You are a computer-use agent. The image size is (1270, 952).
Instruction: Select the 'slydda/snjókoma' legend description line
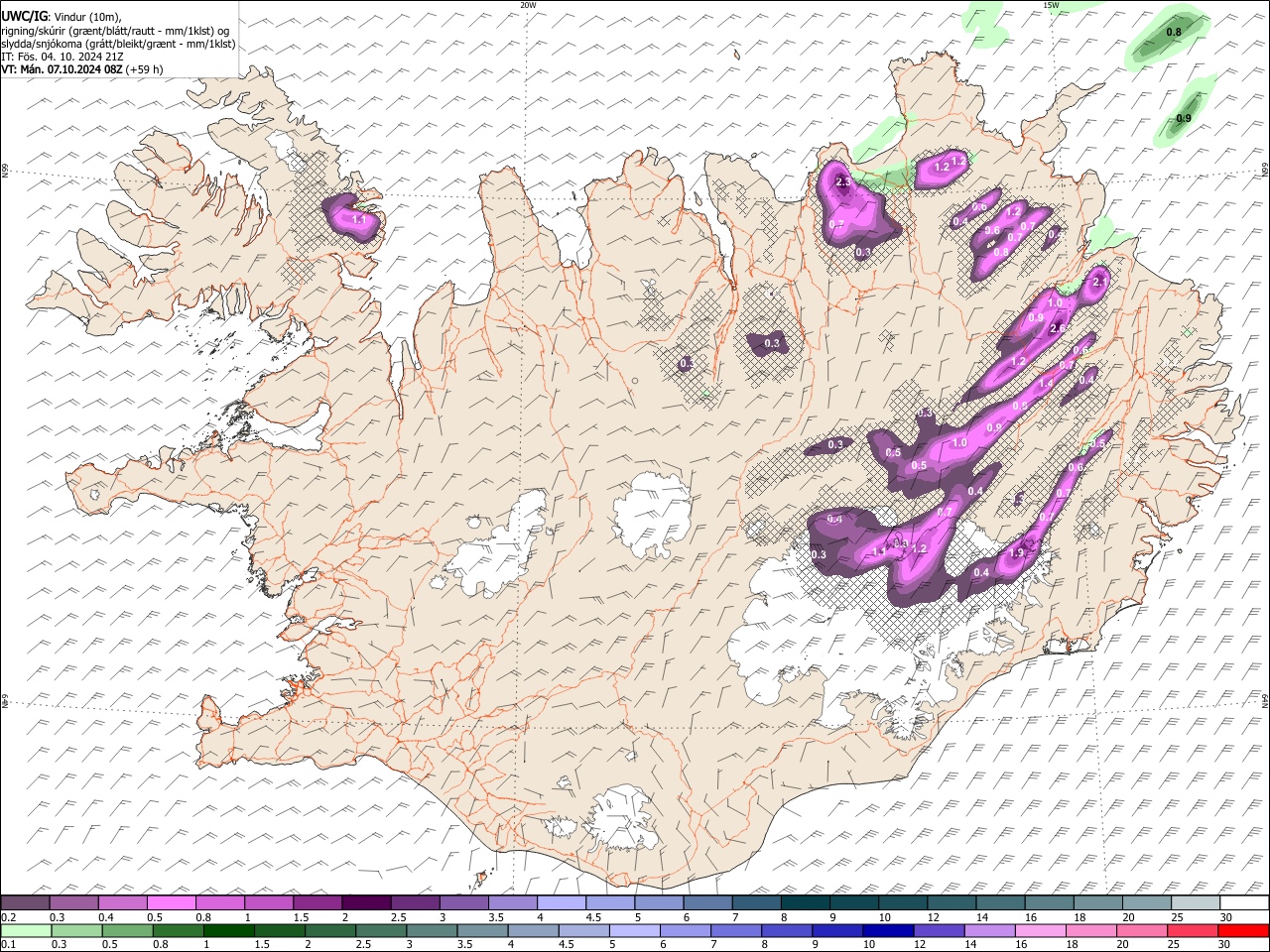click(118, 44)
